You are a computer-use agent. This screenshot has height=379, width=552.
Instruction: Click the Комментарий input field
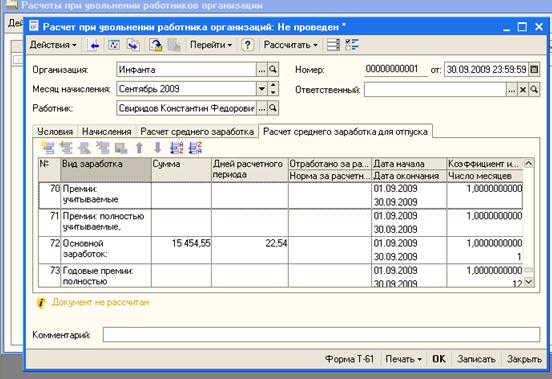point(321,334)
